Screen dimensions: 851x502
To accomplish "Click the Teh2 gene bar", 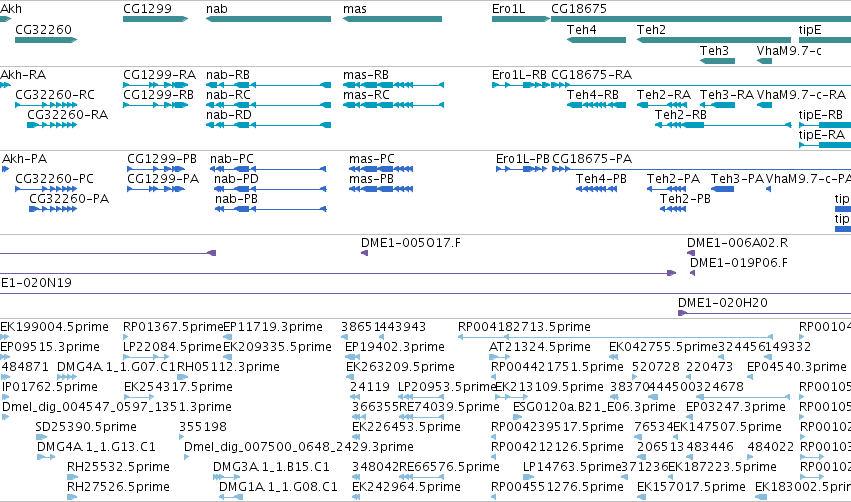I will click(713, 40).
